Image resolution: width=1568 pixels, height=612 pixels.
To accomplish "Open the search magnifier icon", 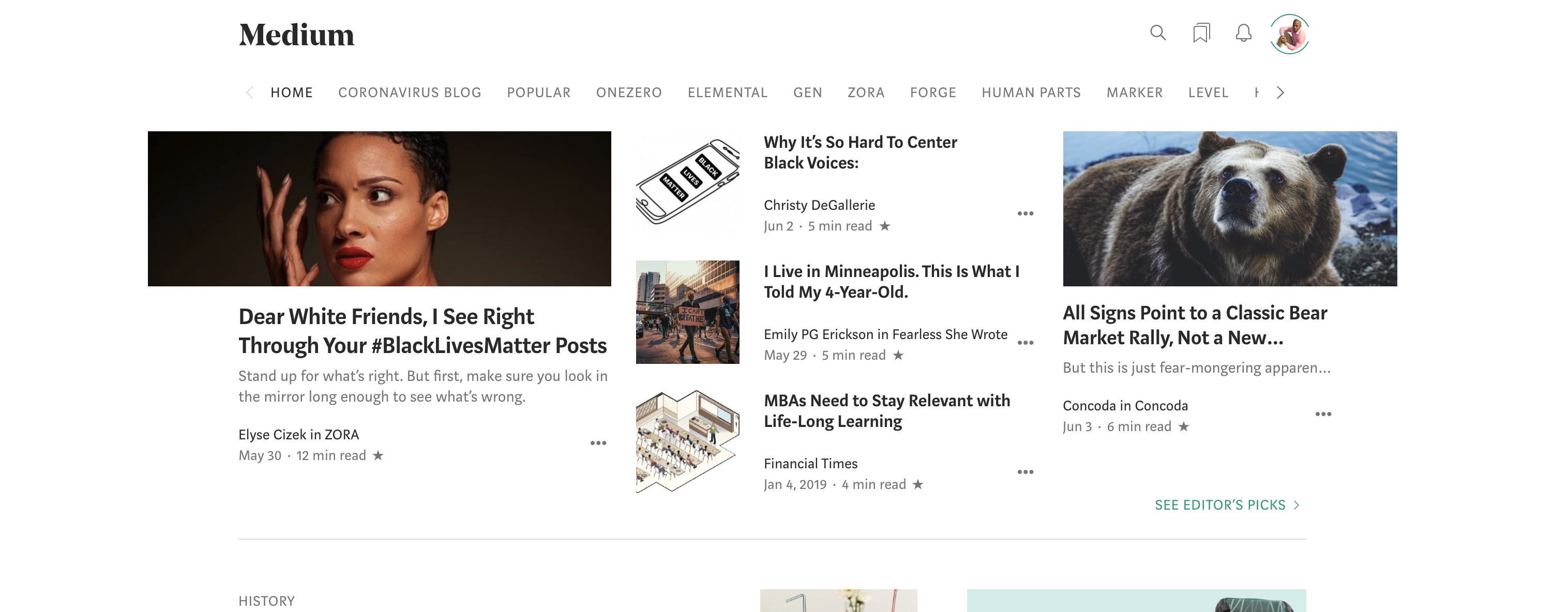I will (x=1158, y=33).
